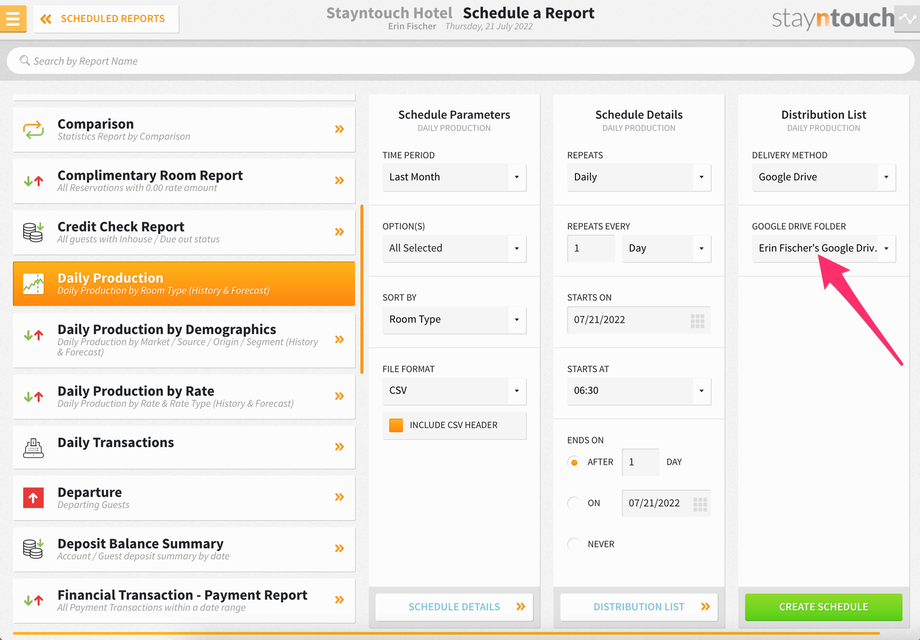The image size is (920, 640).
Task: Click the Deposit Balance Summary coins icon
Action: pos(33,548)
